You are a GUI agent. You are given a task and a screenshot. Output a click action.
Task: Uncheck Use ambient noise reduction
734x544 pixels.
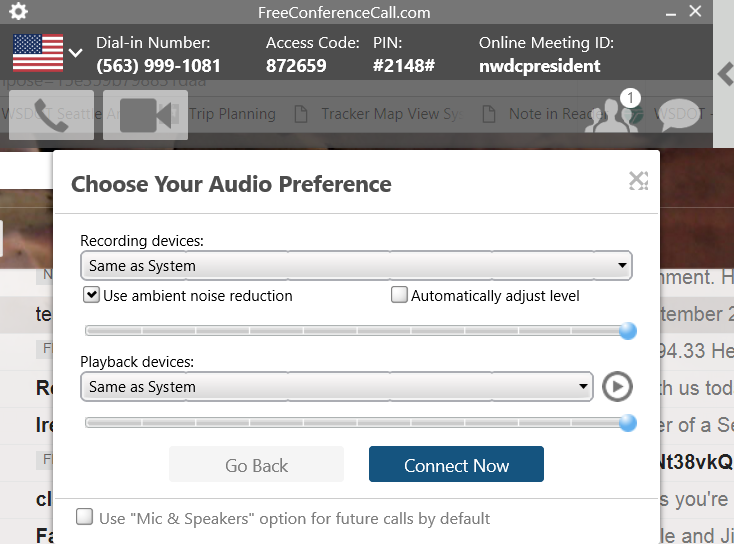tap(91, 295)
